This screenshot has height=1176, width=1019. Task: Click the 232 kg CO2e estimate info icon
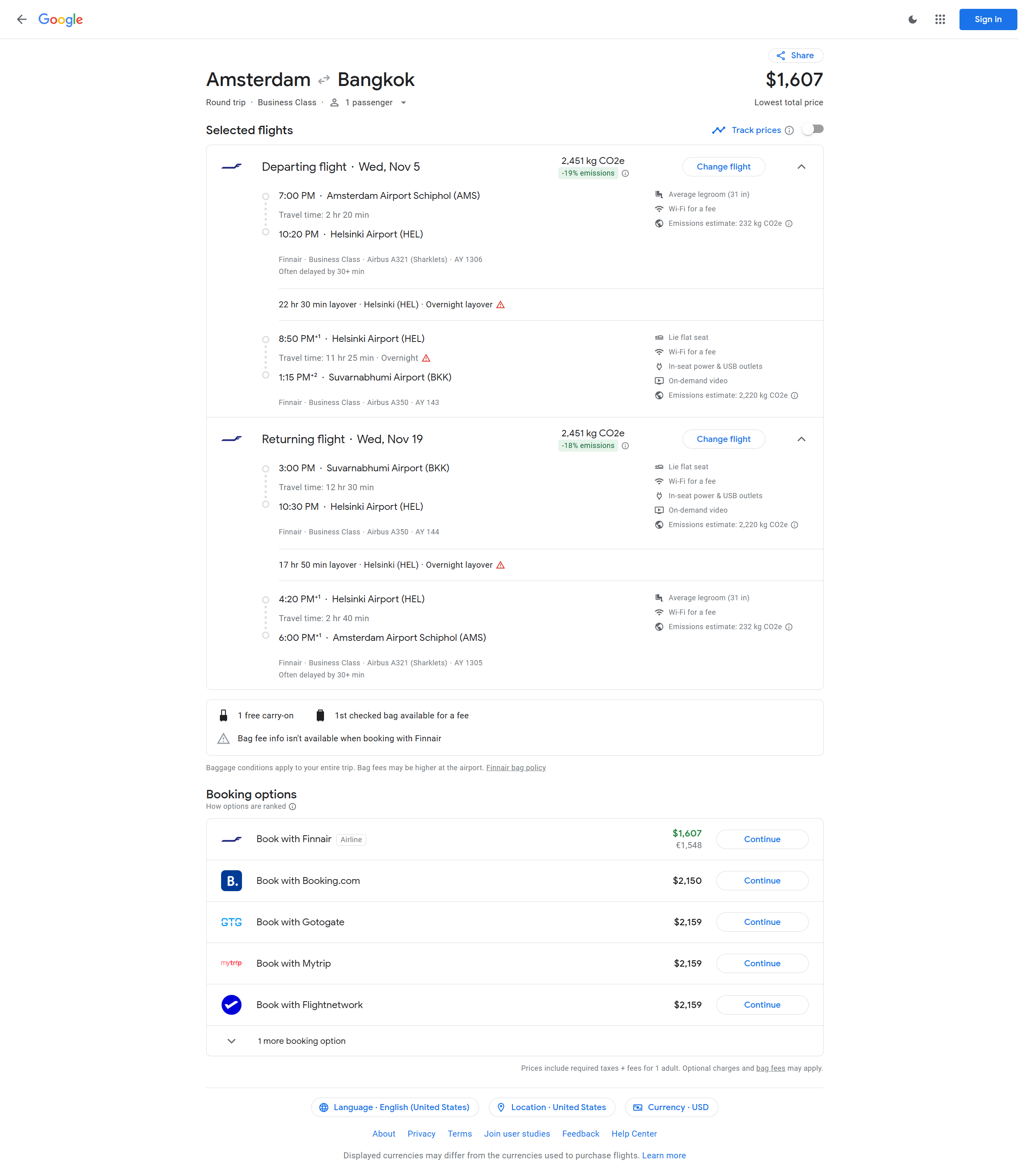789,223
